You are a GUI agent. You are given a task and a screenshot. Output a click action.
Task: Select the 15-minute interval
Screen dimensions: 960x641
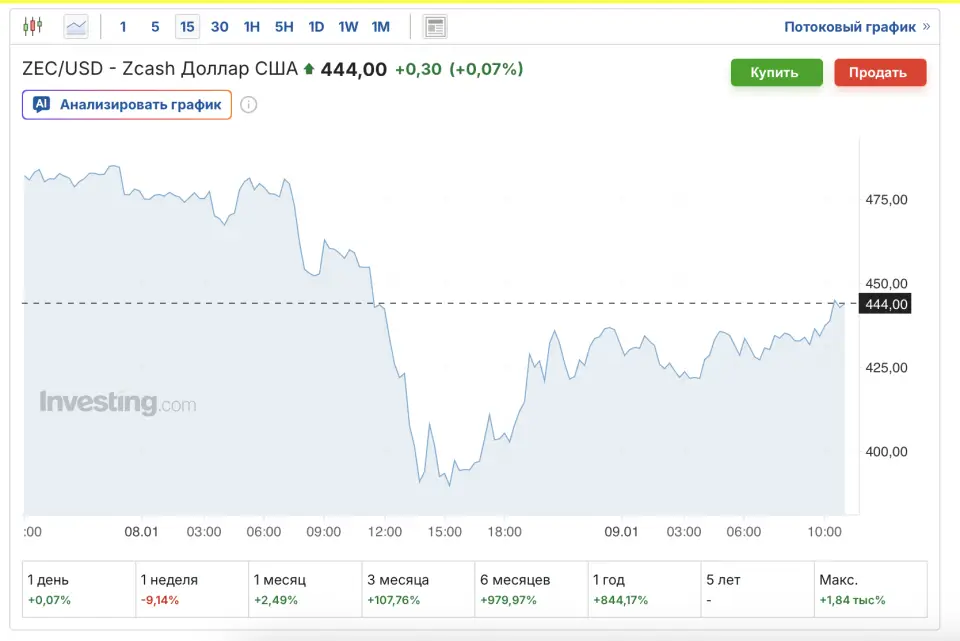pos(187,27)
